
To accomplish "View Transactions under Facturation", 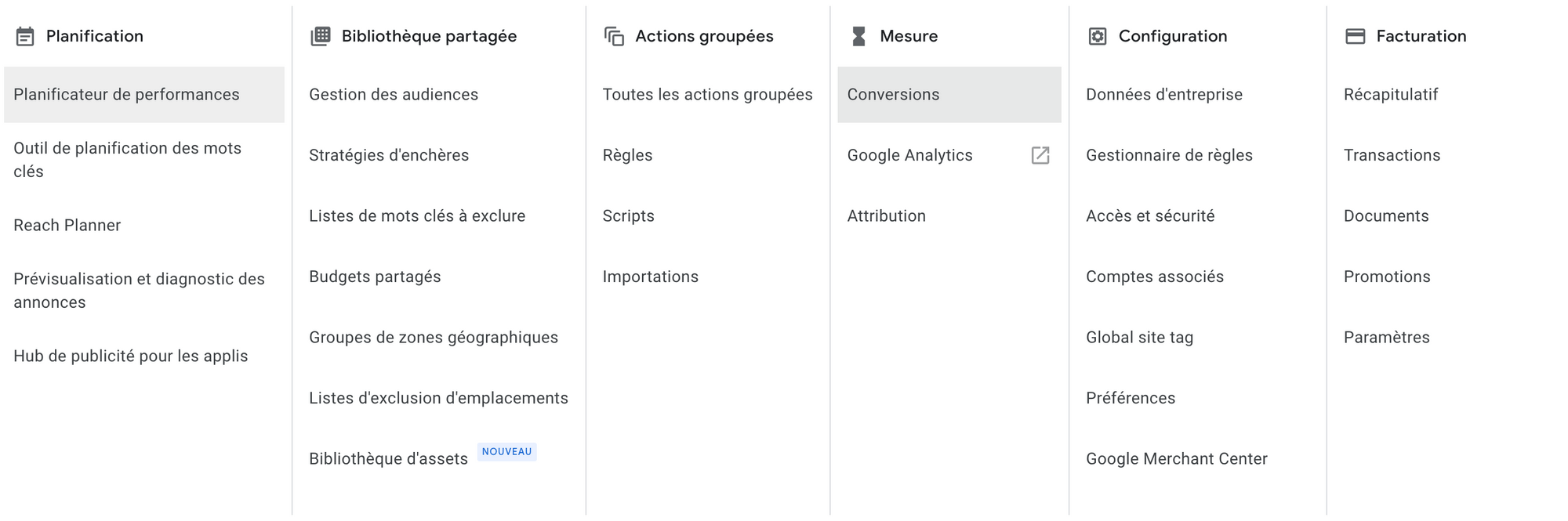I will click(x=1392, y=155).
